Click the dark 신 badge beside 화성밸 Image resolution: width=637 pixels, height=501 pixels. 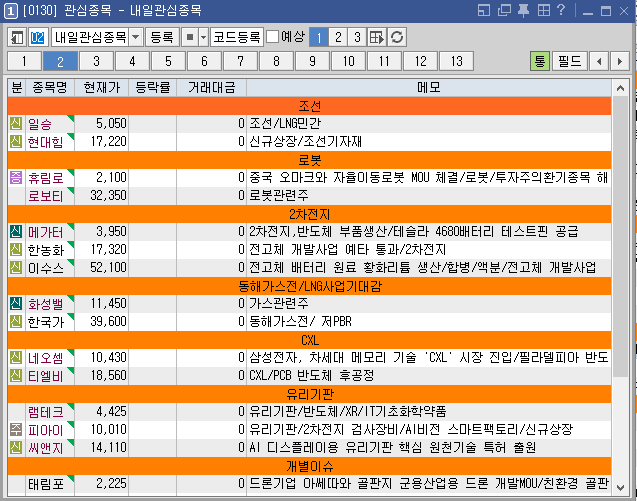16,304
